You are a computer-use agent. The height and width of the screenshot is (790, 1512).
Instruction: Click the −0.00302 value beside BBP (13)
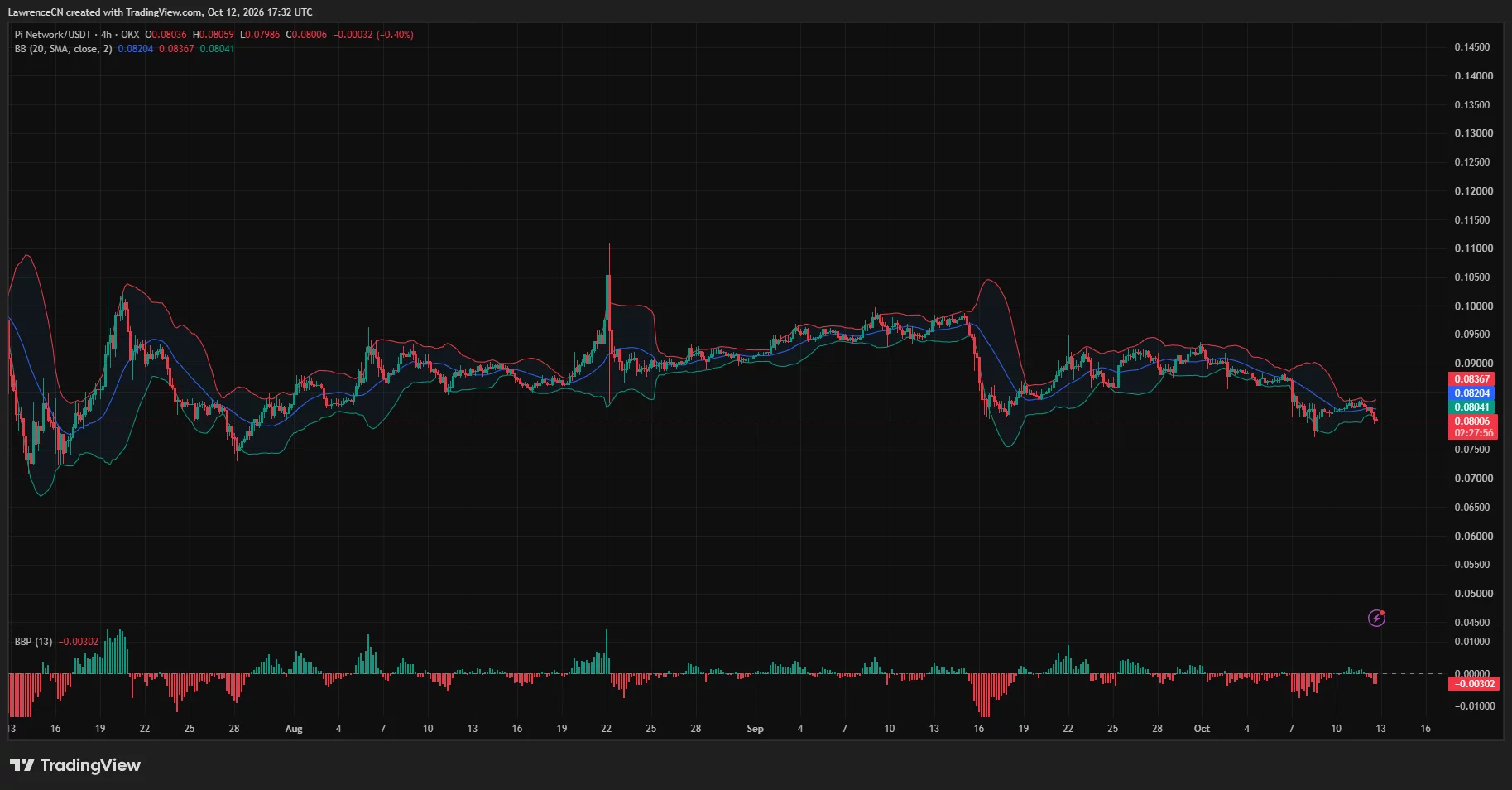coord(79,642)
